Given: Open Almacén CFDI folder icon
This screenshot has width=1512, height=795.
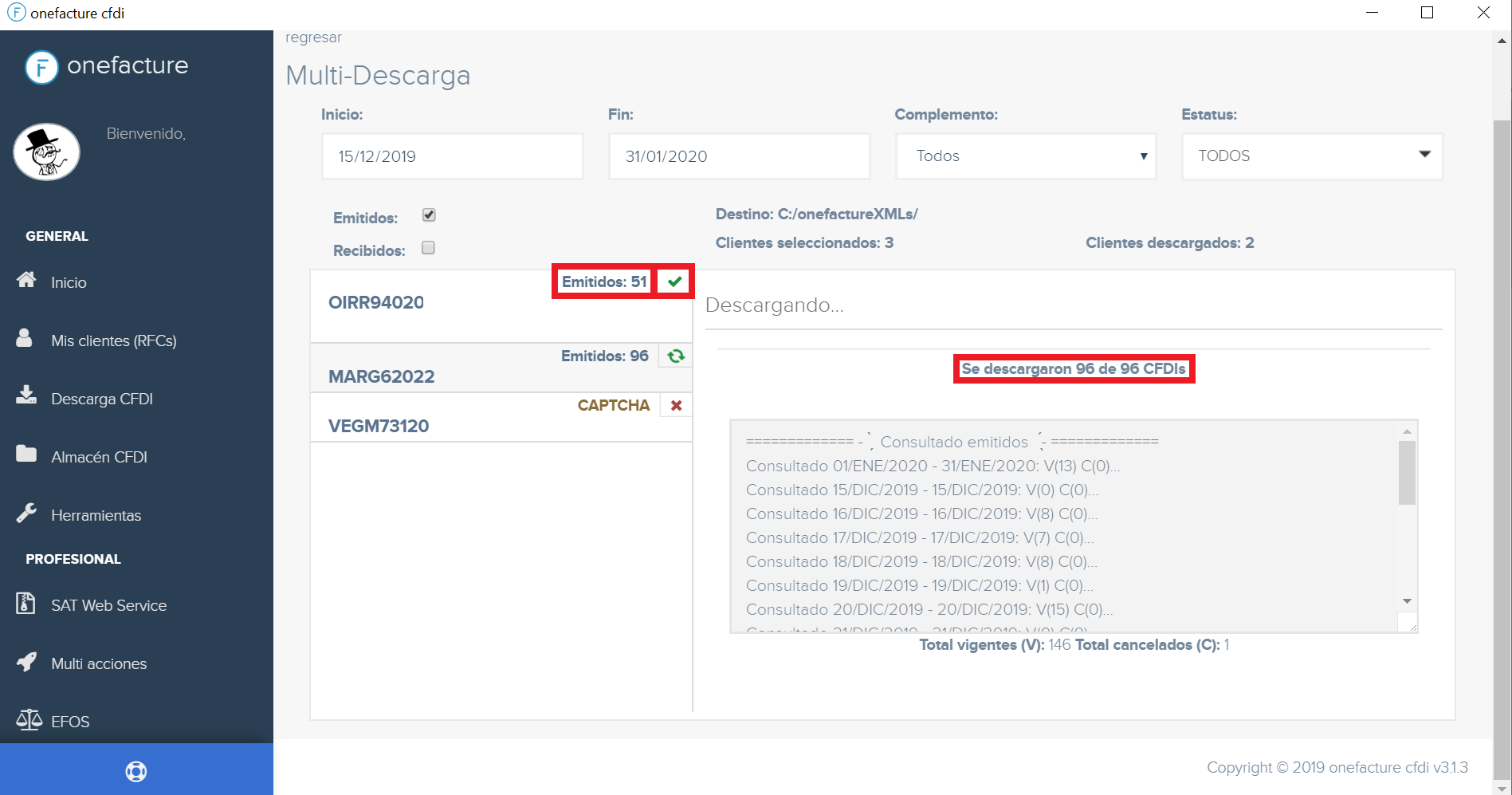Looking at the screenshot, I should (26, 453).
